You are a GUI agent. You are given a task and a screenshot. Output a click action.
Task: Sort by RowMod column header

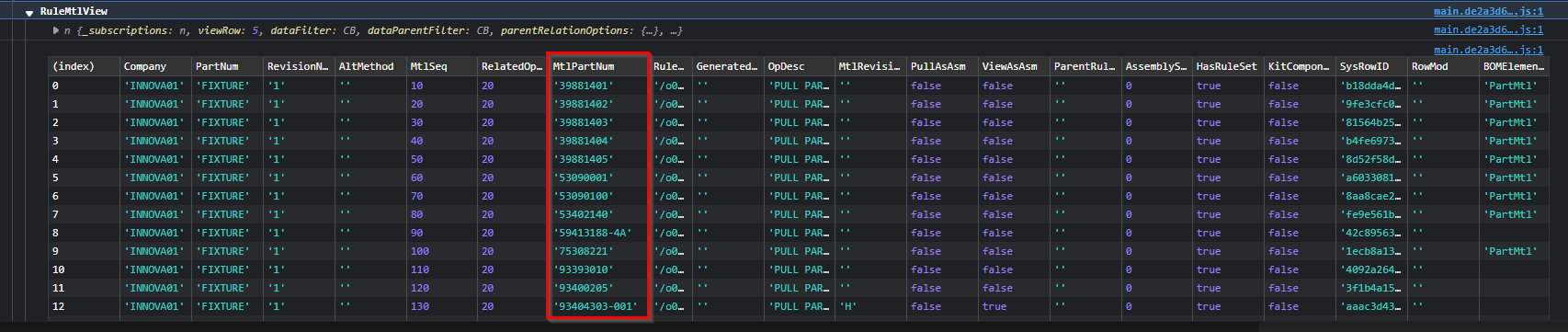(1444, 66)
